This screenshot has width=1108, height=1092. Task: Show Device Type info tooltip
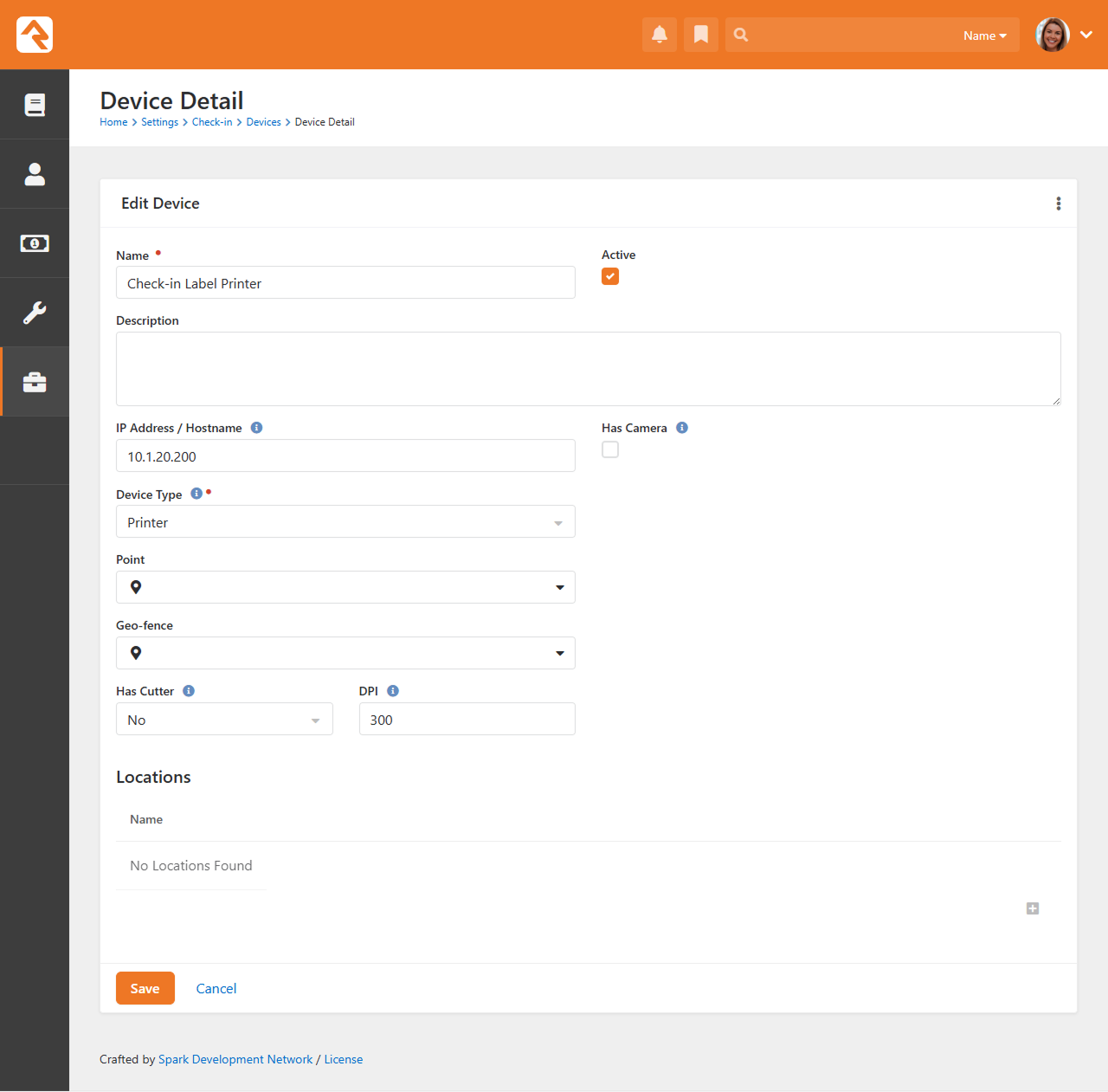196,494
